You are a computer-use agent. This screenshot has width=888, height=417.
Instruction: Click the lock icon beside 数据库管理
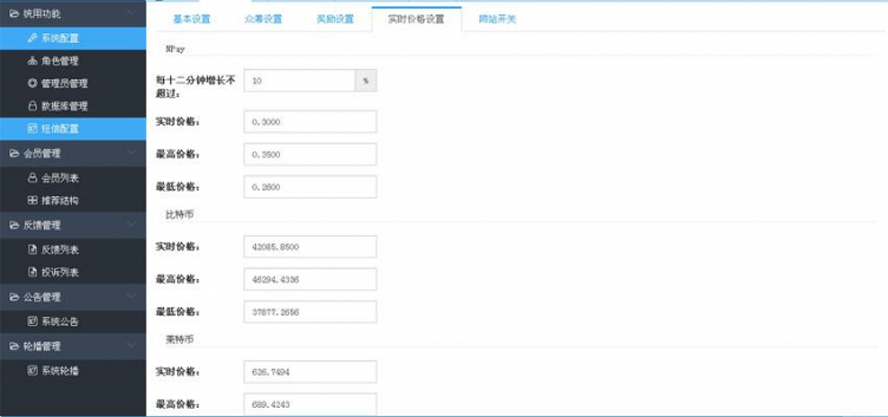(32, 106)
